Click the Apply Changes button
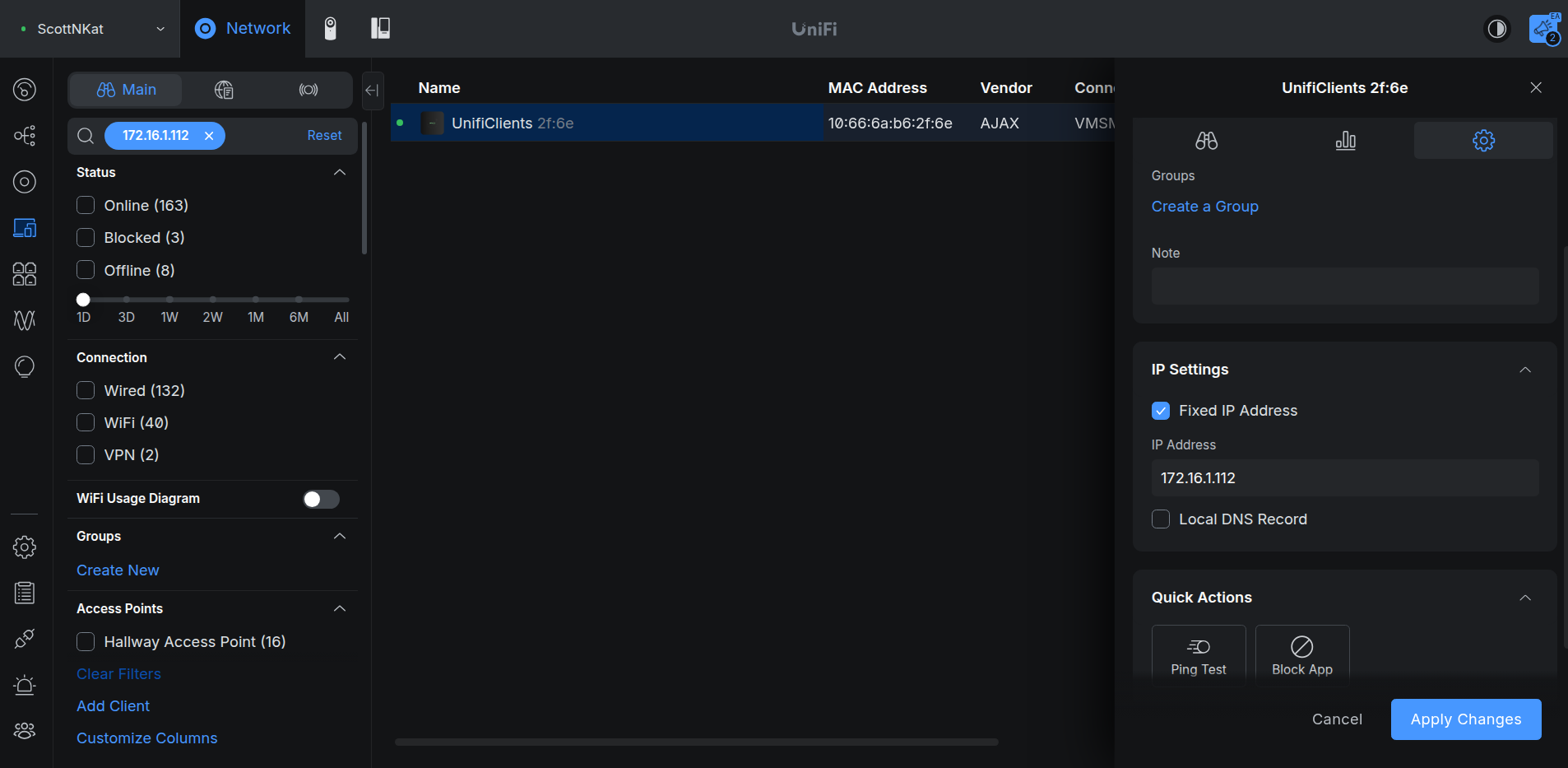Viewport: 1568px width, 768px height. pos(1465,719)
